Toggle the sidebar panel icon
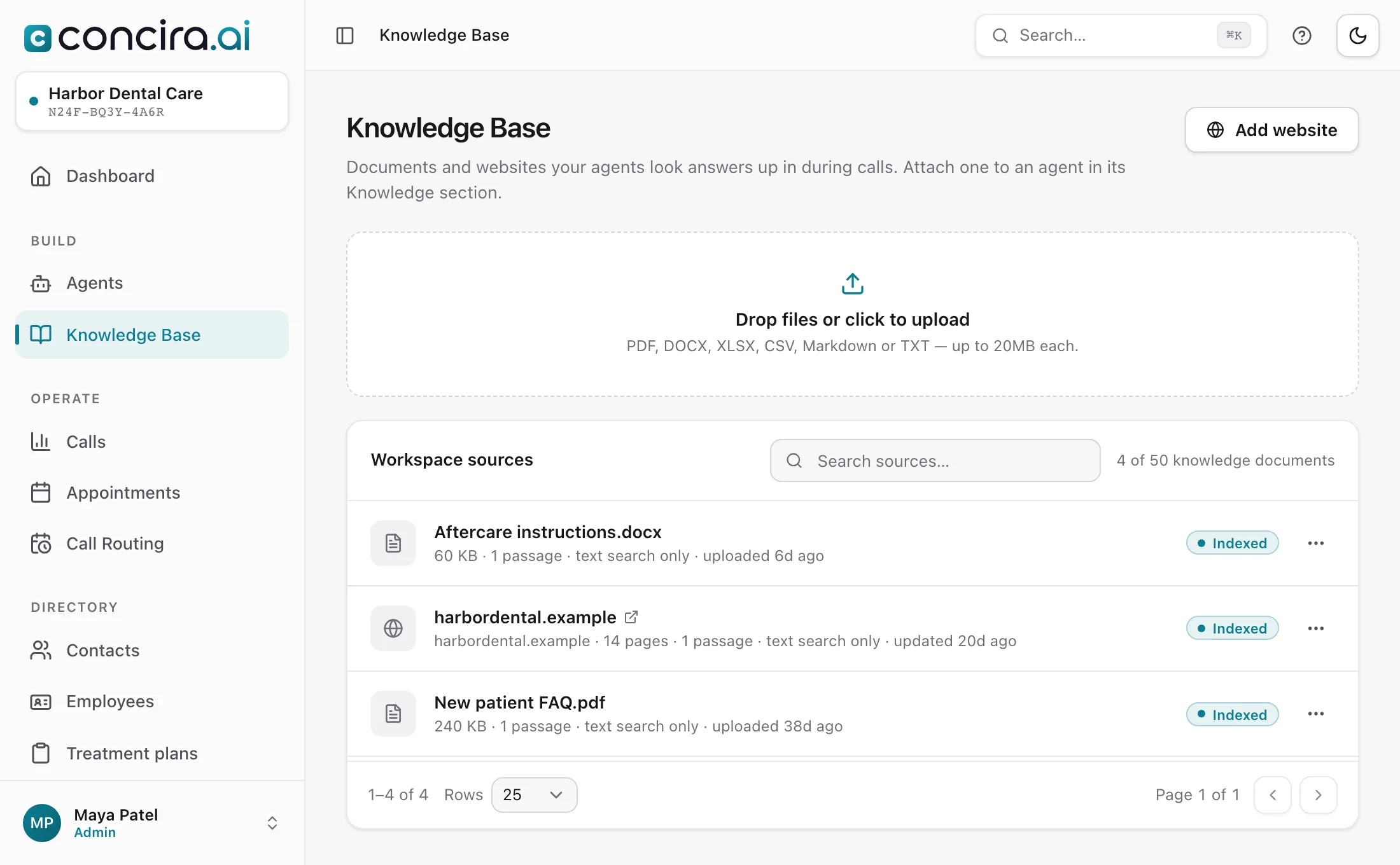Screen dimensions: 1400x865 345,36
